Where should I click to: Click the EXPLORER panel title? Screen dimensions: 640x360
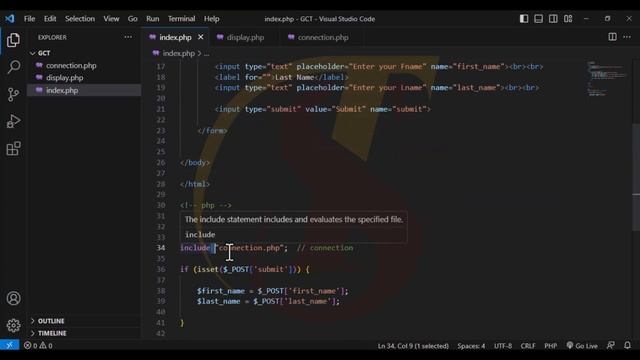pyautogui.click(x=52, y=37)
